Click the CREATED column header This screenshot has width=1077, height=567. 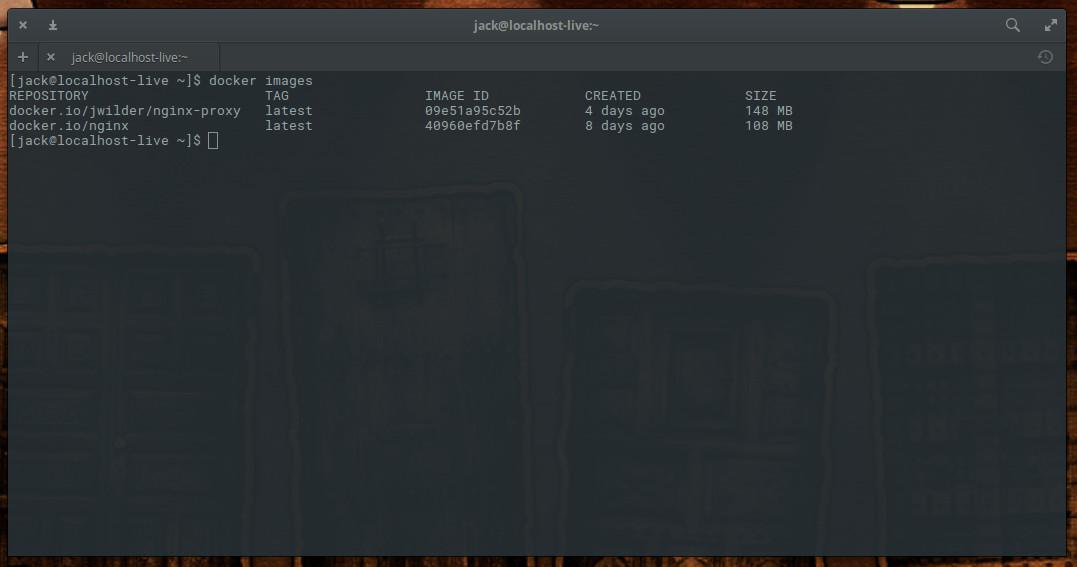[613, 96]
